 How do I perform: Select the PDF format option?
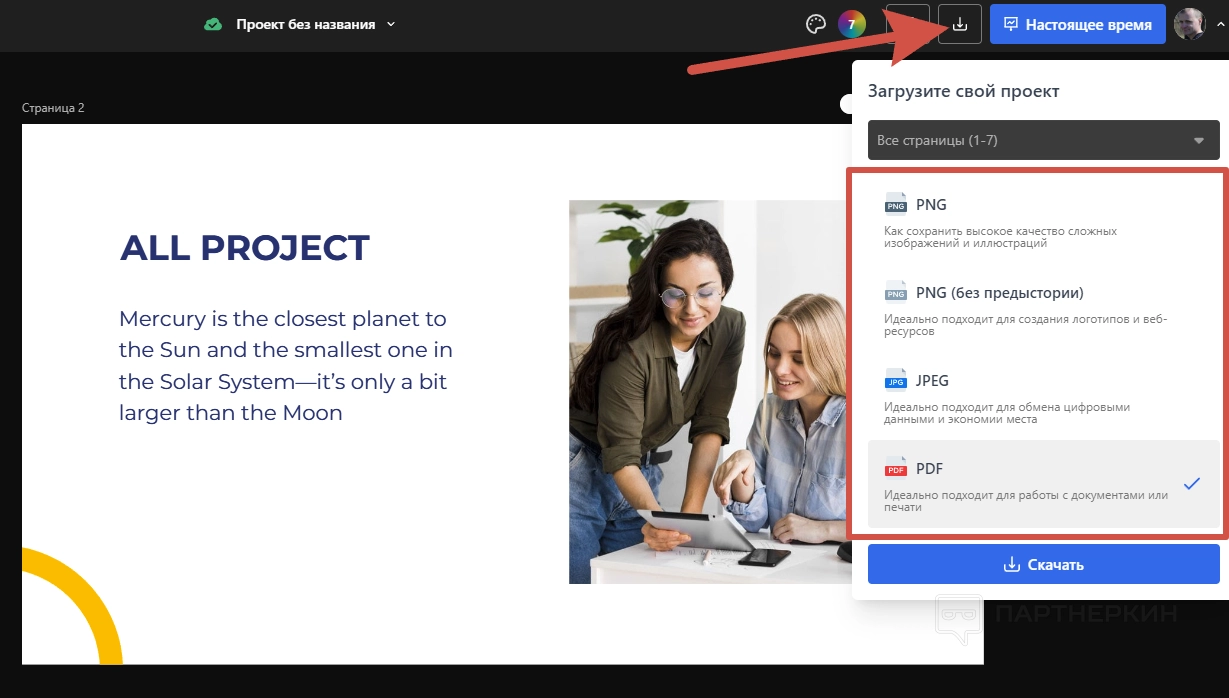pyautogui.click(x=1044, y=484)
